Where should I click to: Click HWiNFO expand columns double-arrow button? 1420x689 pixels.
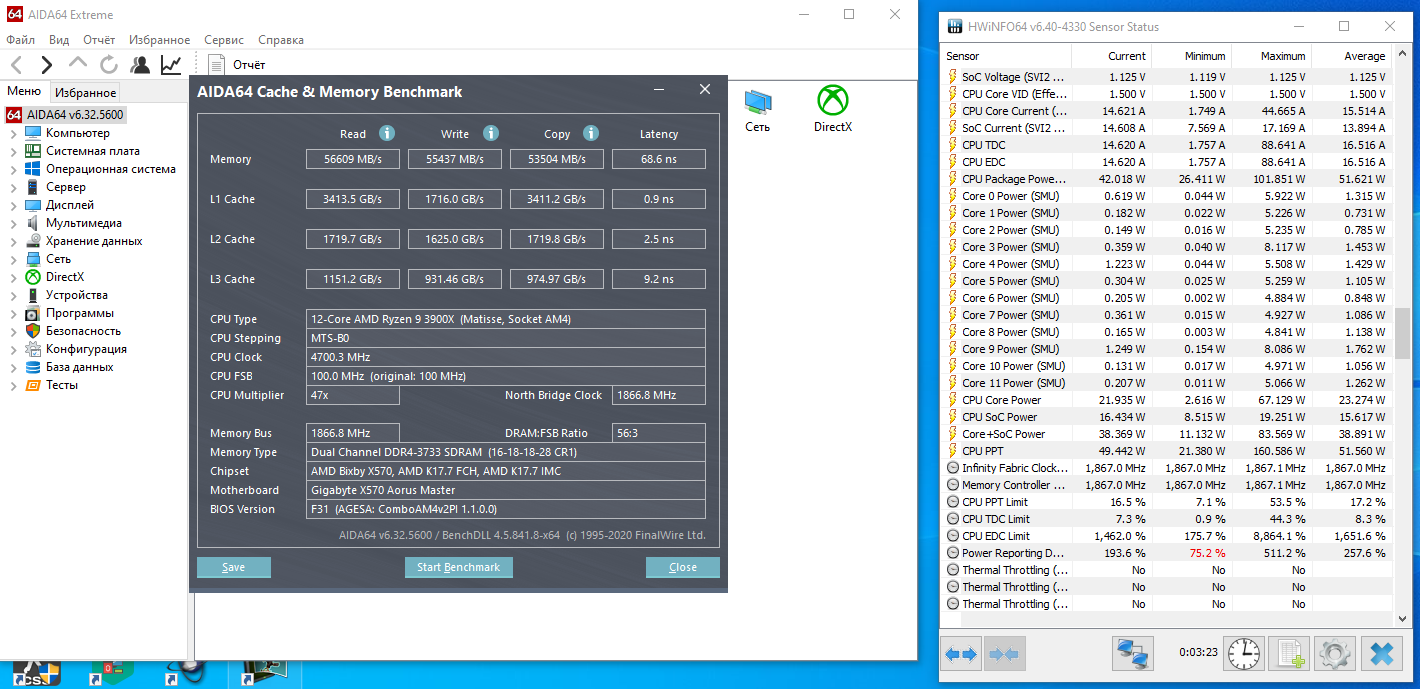(x=962, y=655)
